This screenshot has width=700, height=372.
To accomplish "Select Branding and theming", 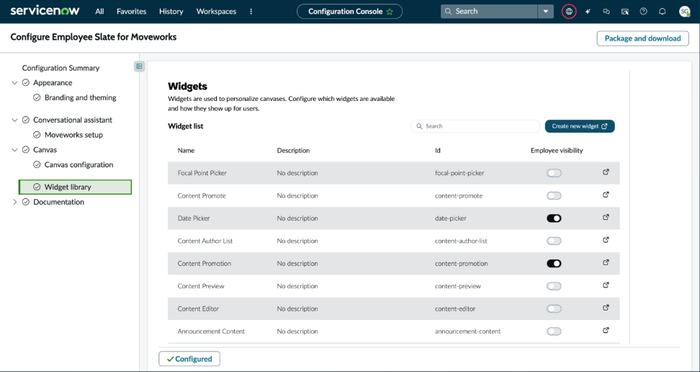I will coord(80,97).
